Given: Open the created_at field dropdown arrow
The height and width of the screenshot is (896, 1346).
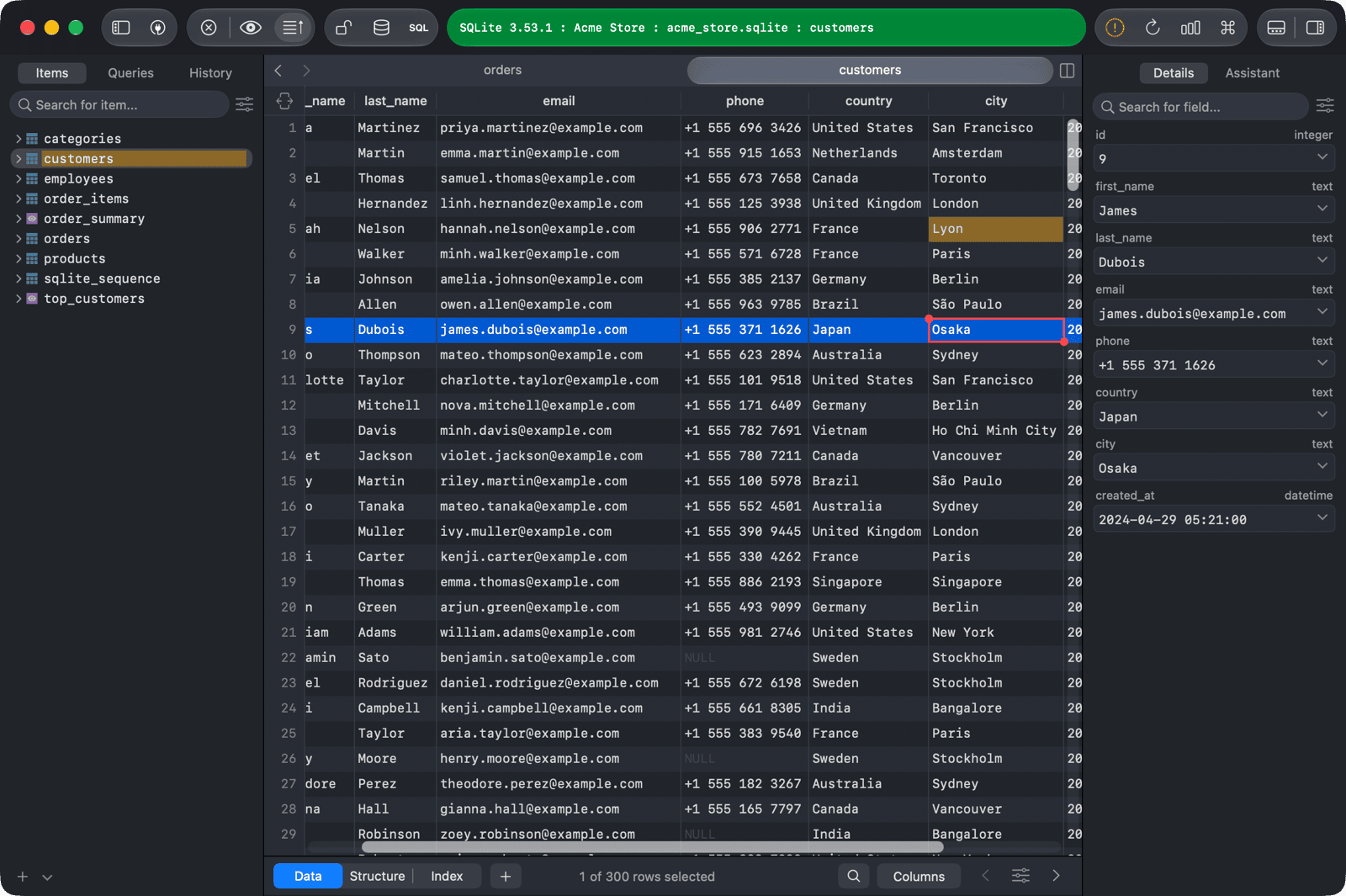Looking at the screenshot, I should pos(1322,518).
